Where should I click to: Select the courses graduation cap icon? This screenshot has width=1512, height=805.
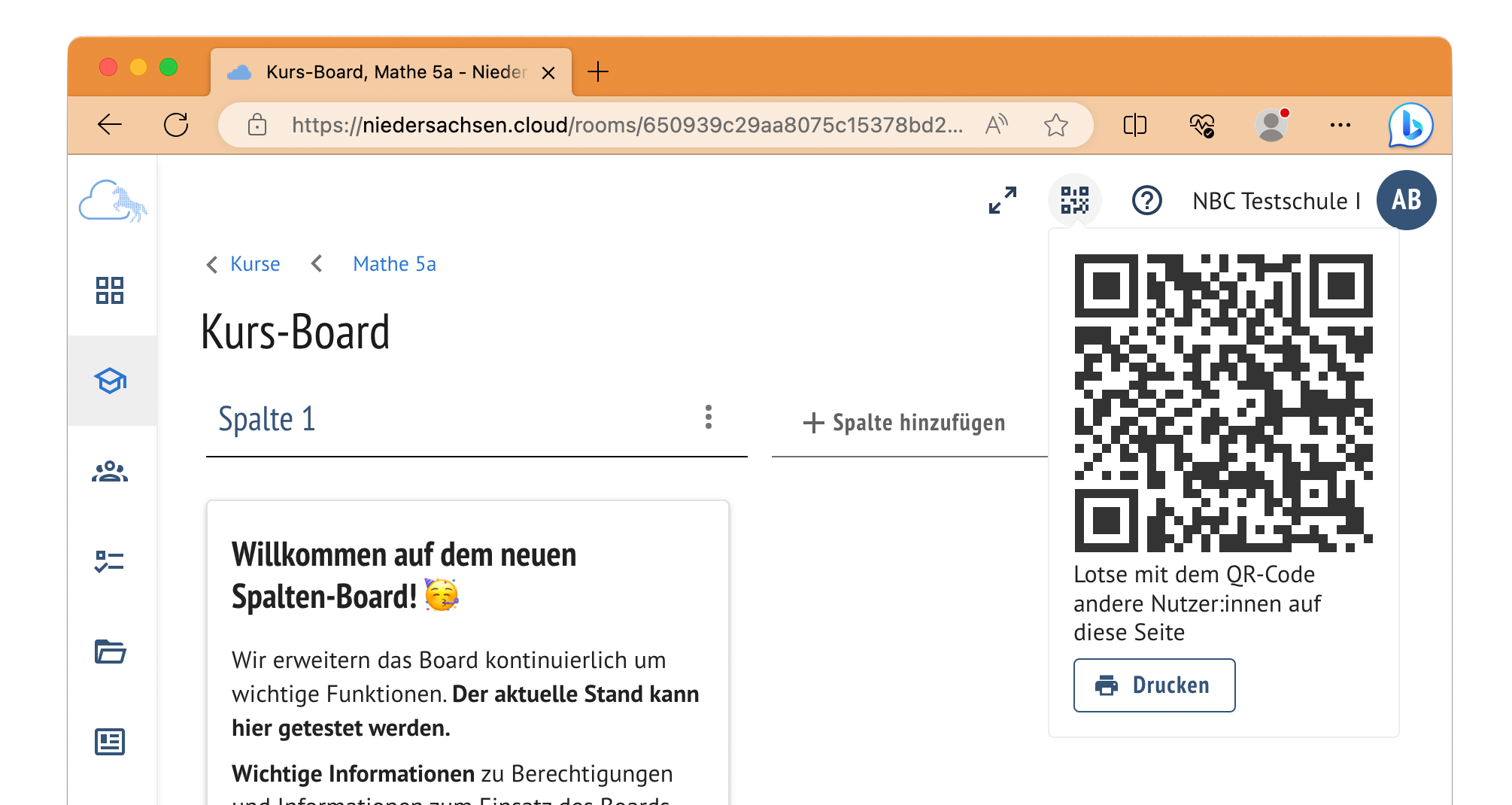coord(110,381)
